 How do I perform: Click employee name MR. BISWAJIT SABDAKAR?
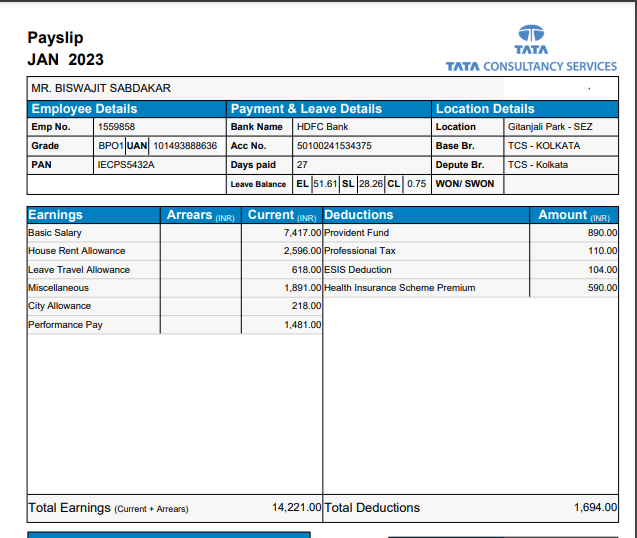coord(101,88)
